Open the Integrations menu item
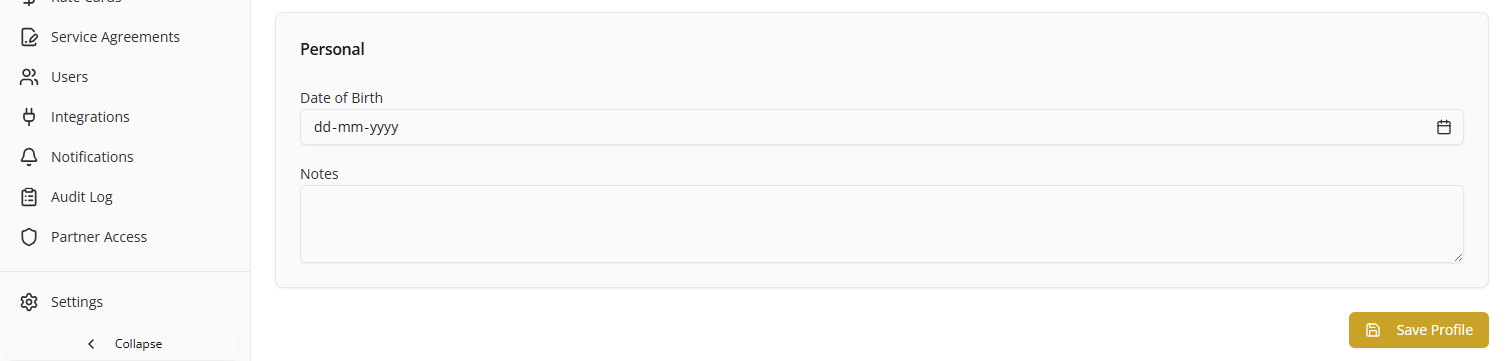The width and height of the screenshot is (1509, 361). pos(90,117)
